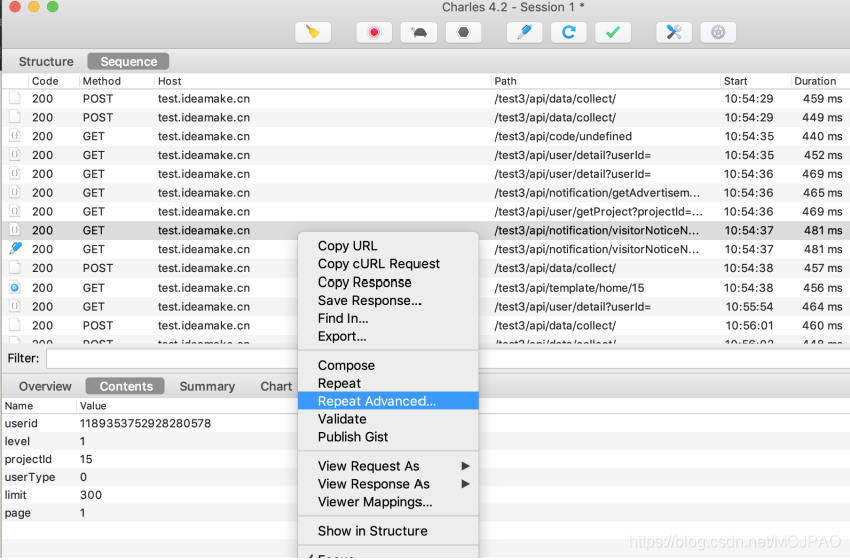
Task: Select the POST request lasting 459 ms
Action: pyautogui.click(x=426, y=99)
